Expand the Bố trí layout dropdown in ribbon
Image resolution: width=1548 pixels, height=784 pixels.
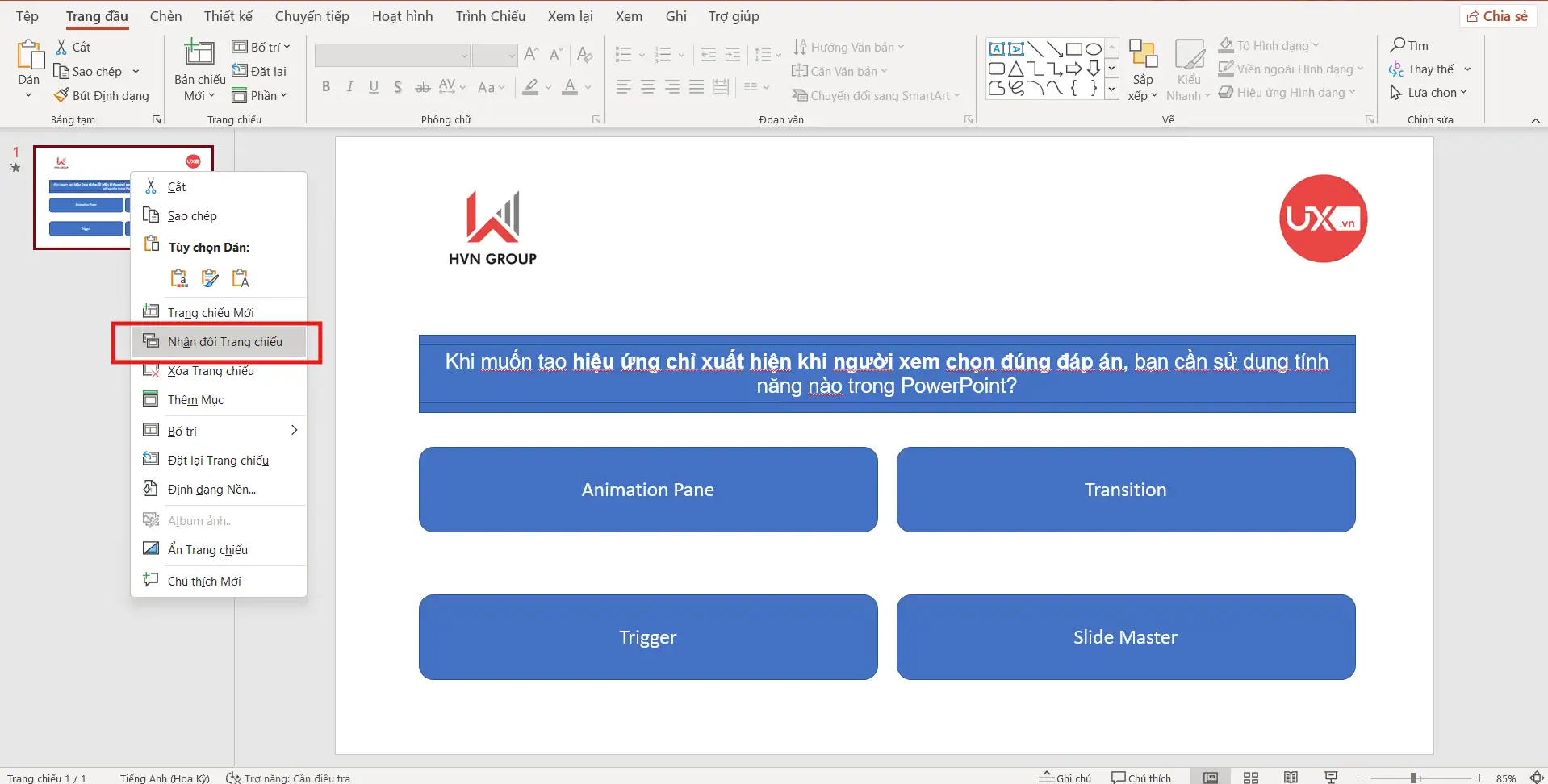261,47
